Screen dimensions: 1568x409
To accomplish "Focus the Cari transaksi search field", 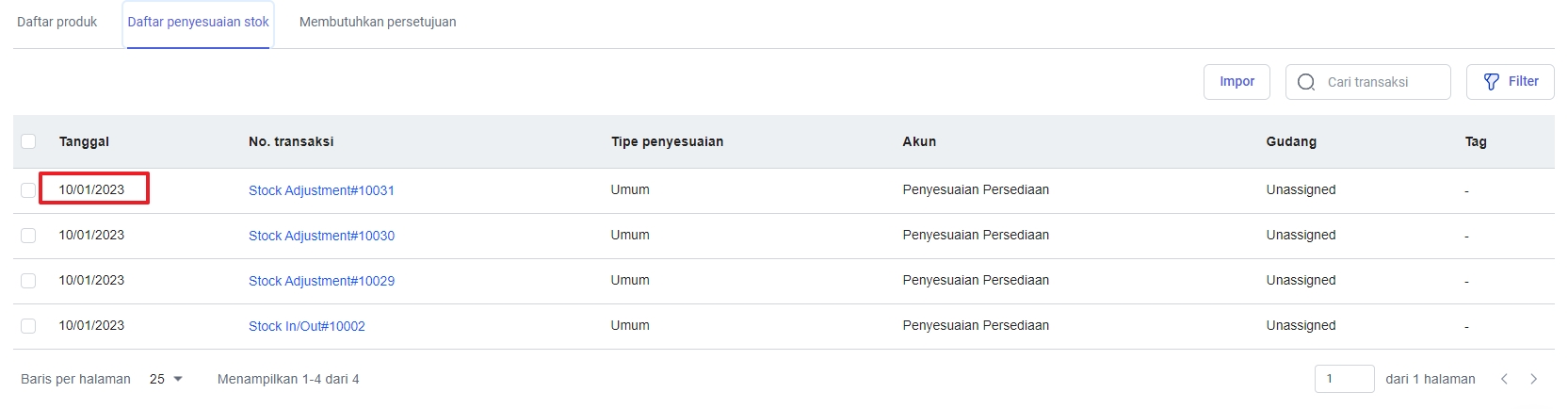I will pyautogui.click(x=1380, y=82).
